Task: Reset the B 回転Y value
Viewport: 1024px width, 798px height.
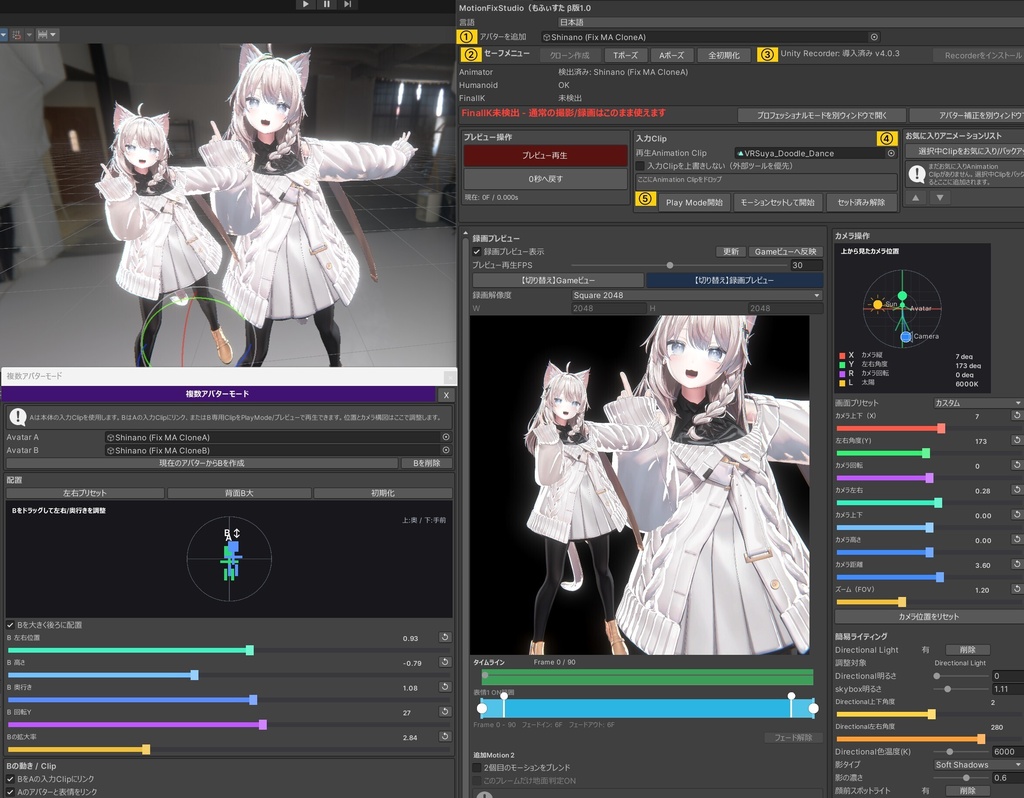Action: click(x=445, y=712)
